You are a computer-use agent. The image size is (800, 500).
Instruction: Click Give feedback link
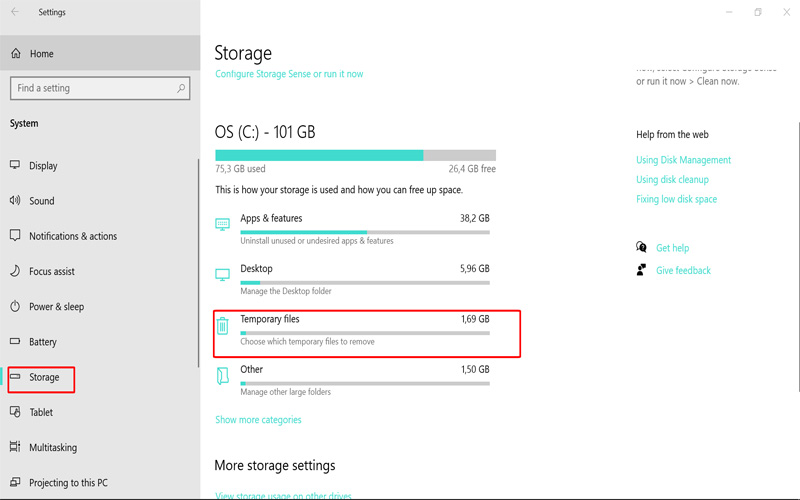pyautogui.click(x=683, y=270)
